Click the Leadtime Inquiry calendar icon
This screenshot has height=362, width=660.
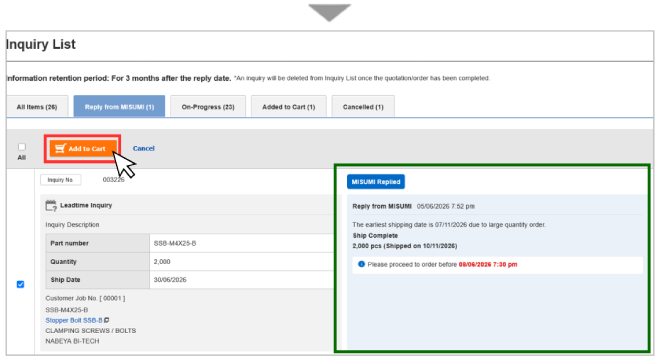(51, 205)
